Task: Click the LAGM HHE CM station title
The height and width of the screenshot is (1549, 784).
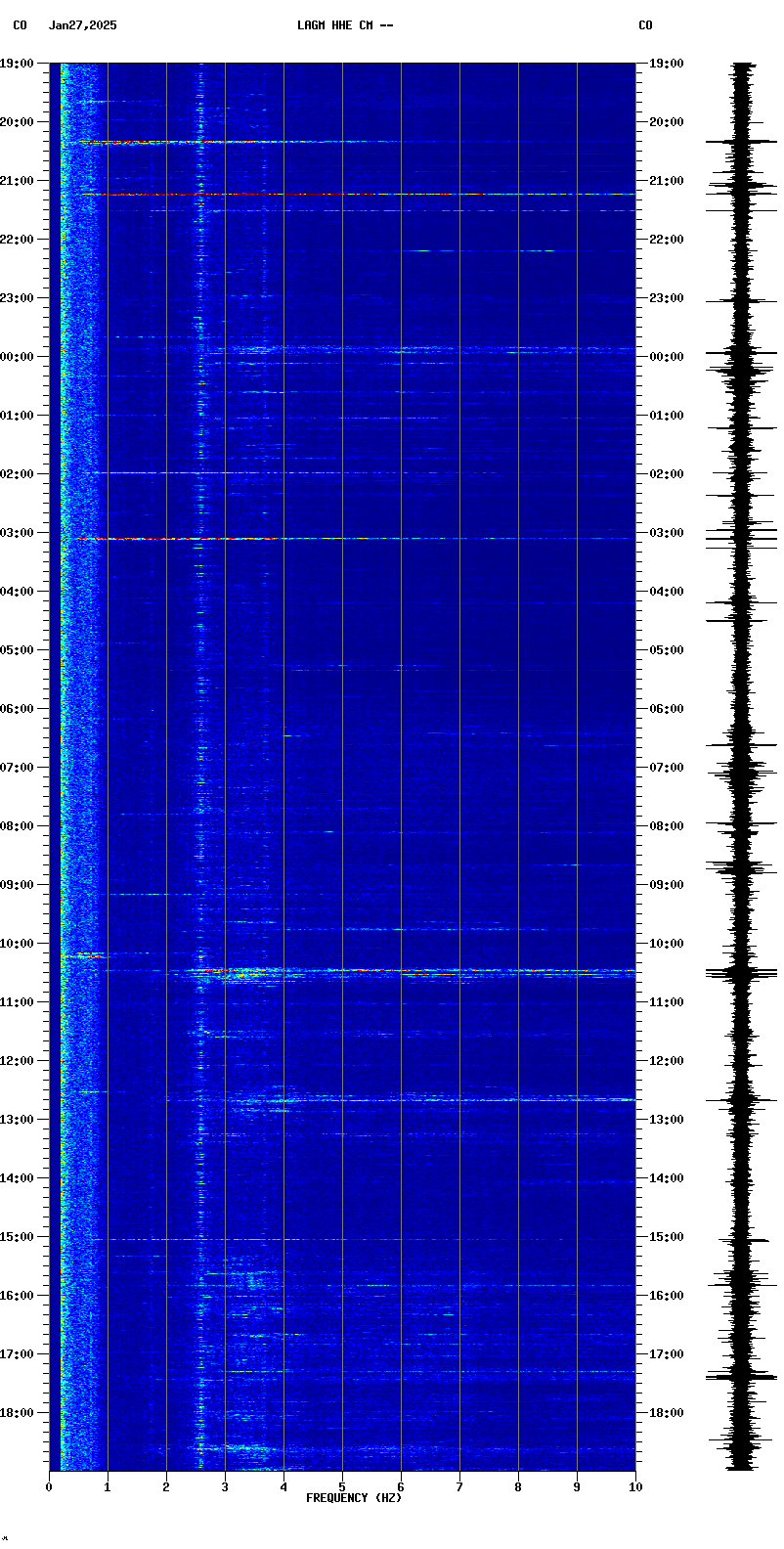Action: point(345,25)
